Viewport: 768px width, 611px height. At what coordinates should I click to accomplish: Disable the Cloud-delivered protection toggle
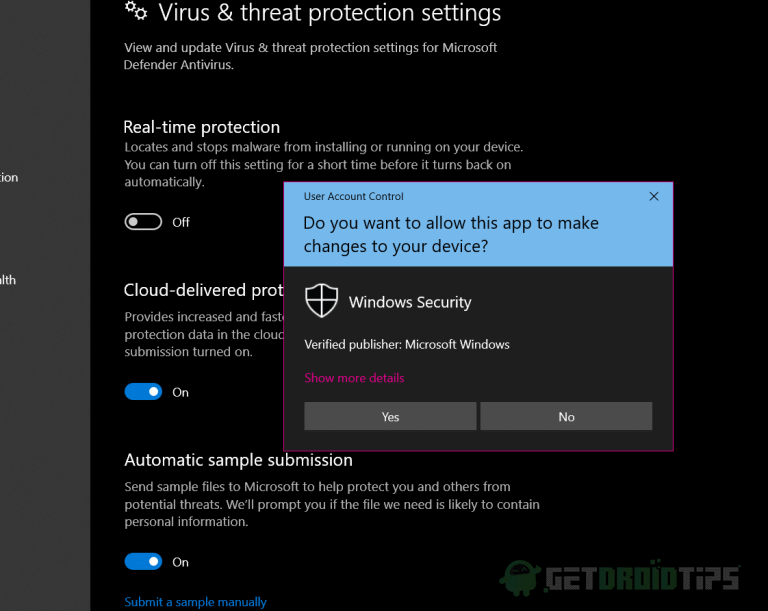pos(143,392)
